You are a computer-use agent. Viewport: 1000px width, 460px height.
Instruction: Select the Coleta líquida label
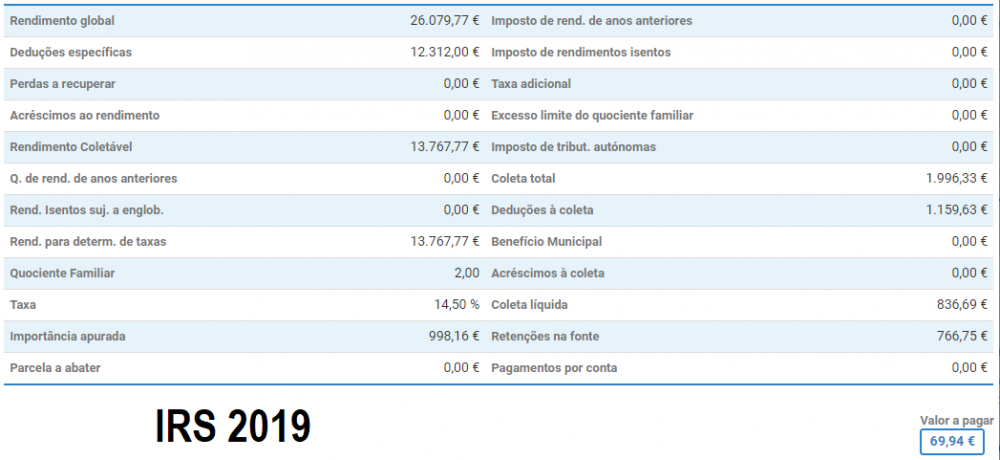click(529, 305)
